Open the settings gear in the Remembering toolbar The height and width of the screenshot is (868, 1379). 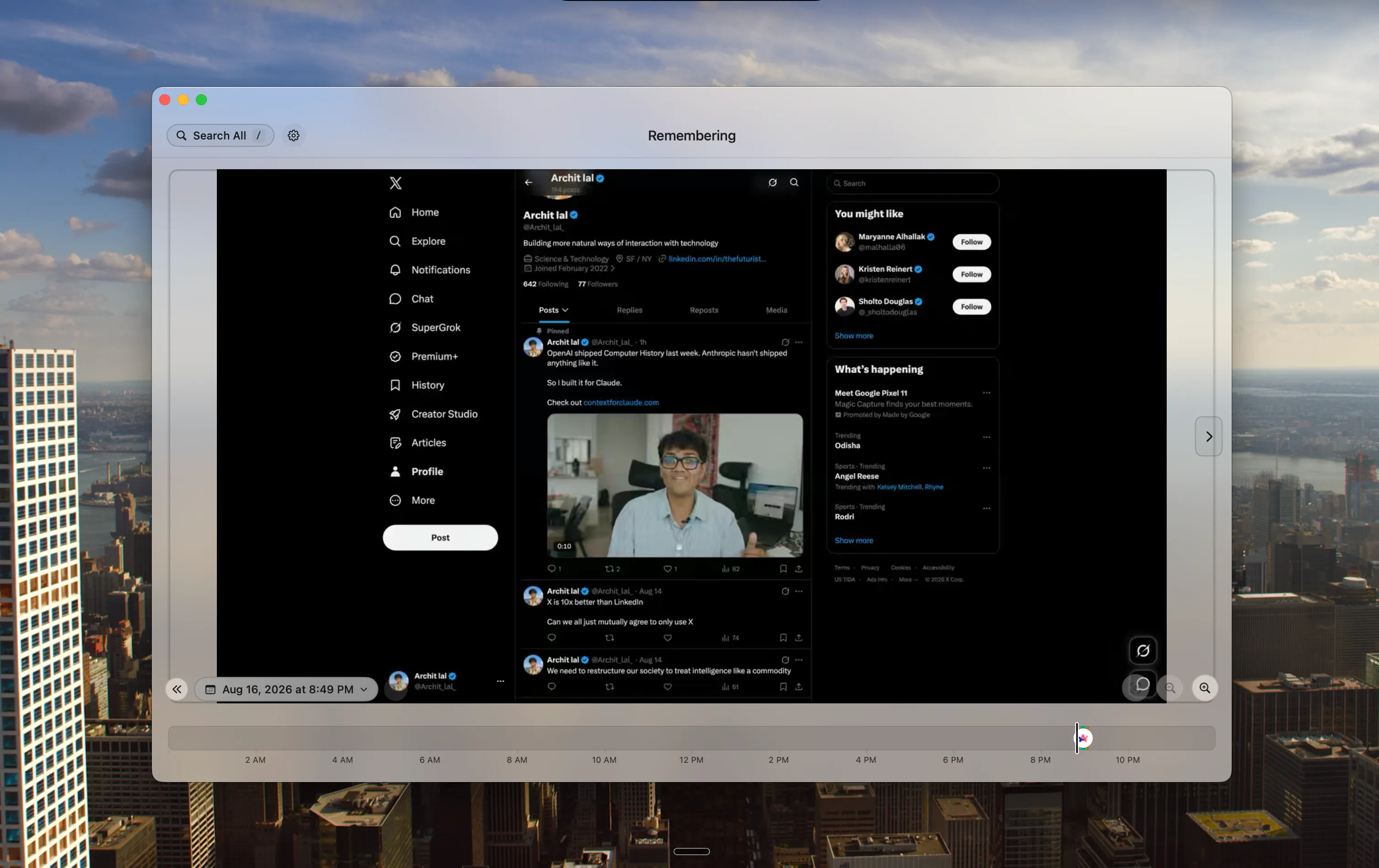[x=293, y=136]
